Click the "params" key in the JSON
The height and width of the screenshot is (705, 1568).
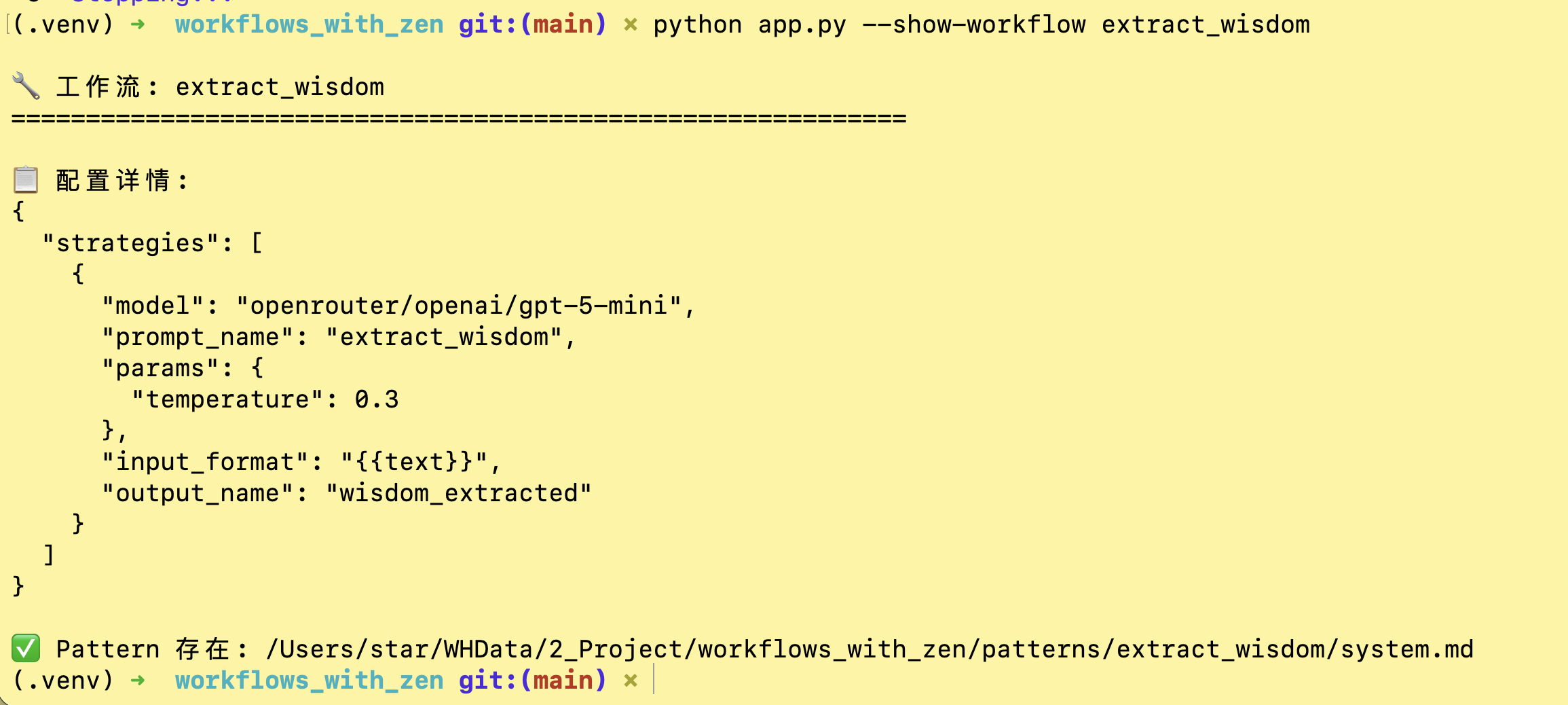pyautogui.click(x=160, y=368)
